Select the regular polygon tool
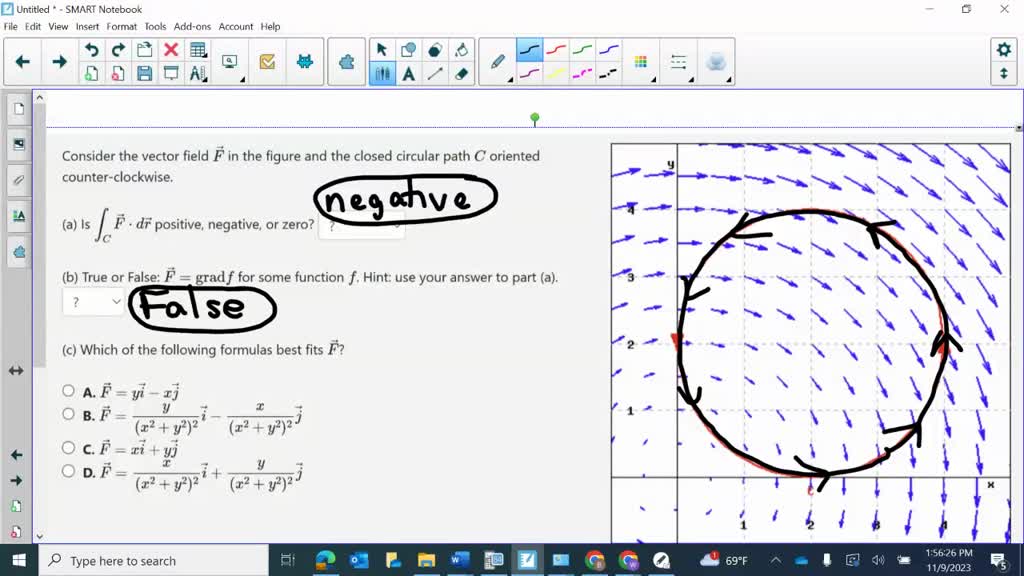Viewport: 1024px width, 576px height. (x=434, y=51)
